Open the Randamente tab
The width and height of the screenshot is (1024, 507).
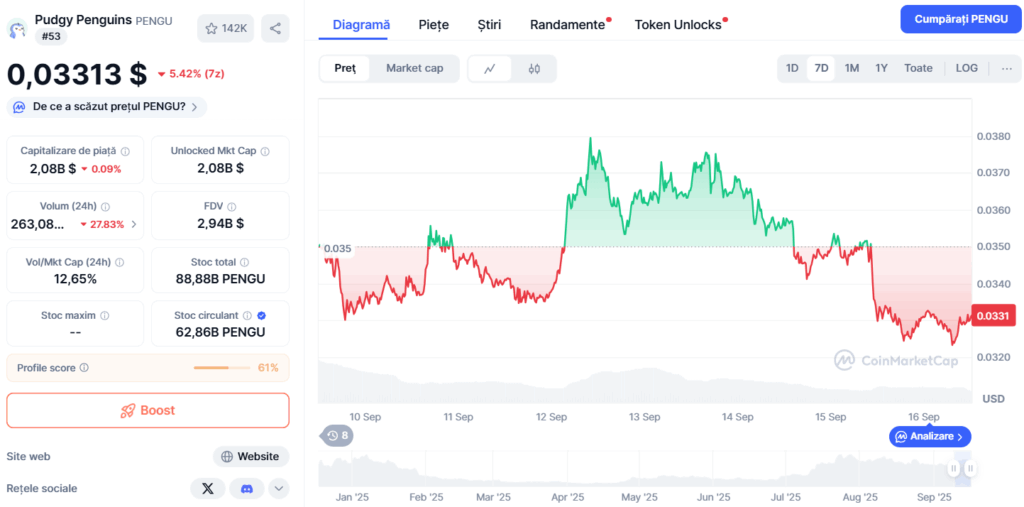pyautogui.click(x=567, y=25)
